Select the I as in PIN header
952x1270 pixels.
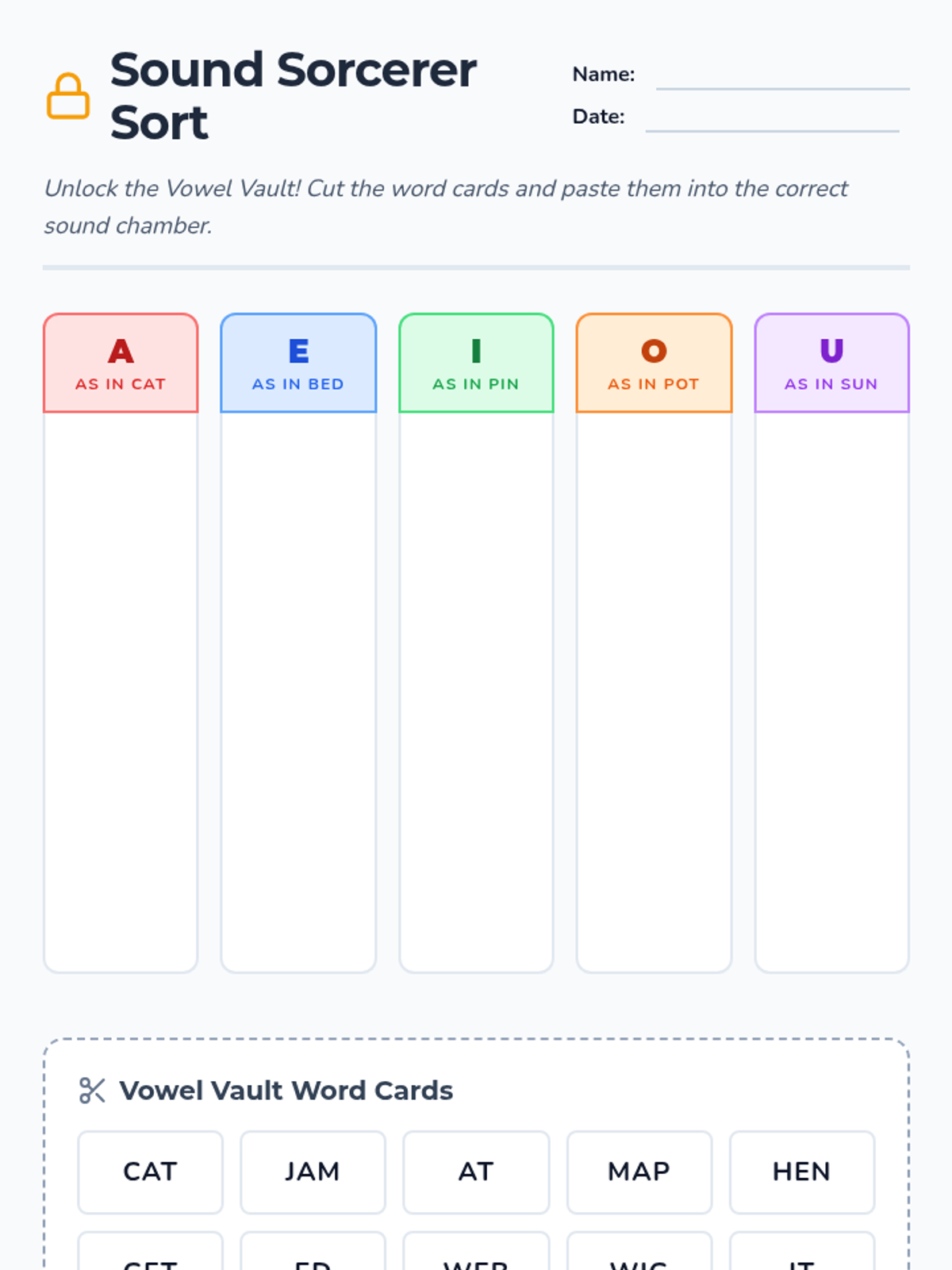[x=476, y=364]
